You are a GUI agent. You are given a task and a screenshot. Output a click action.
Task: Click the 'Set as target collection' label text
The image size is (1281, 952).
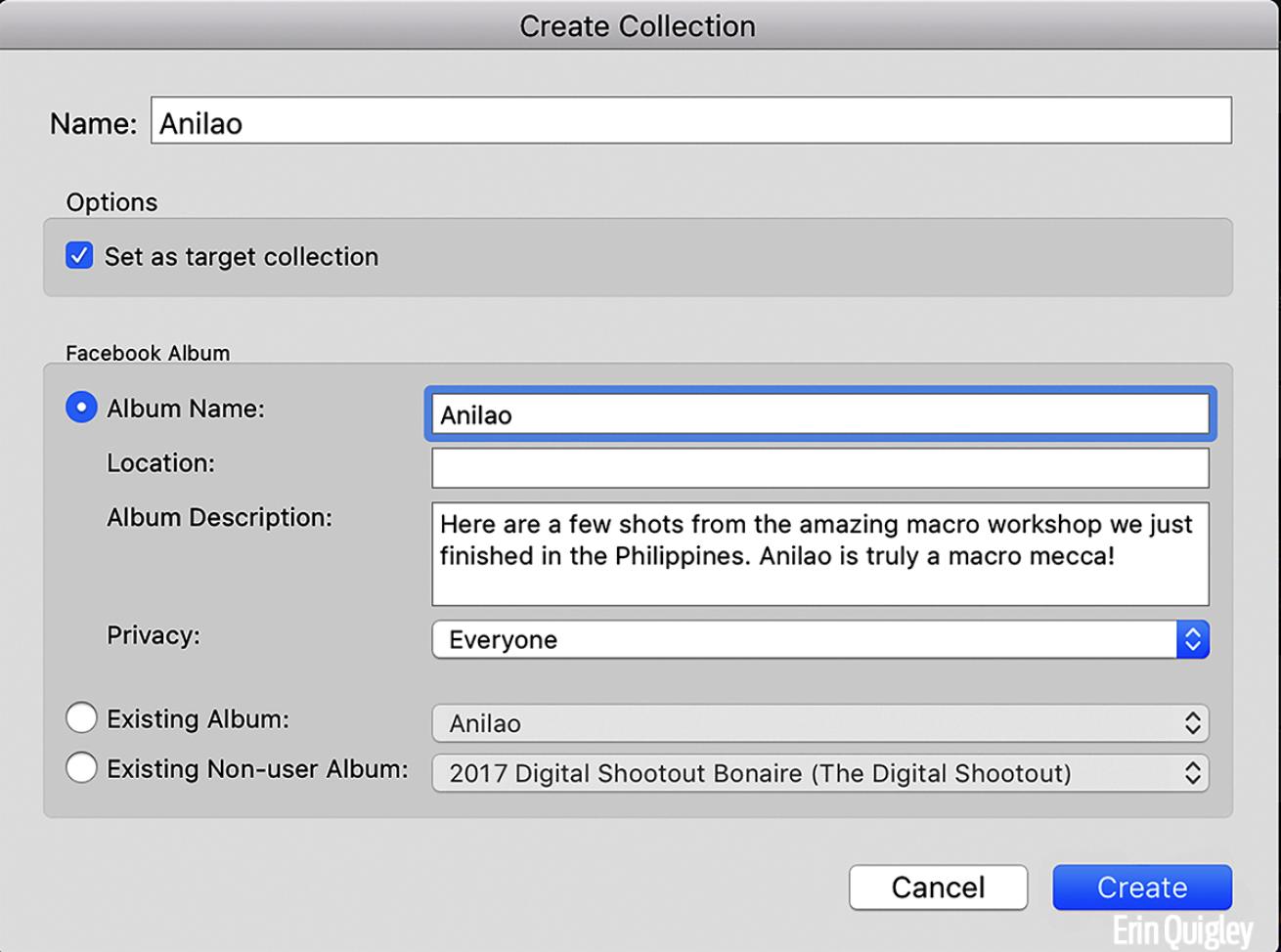[x=241, y=256]
